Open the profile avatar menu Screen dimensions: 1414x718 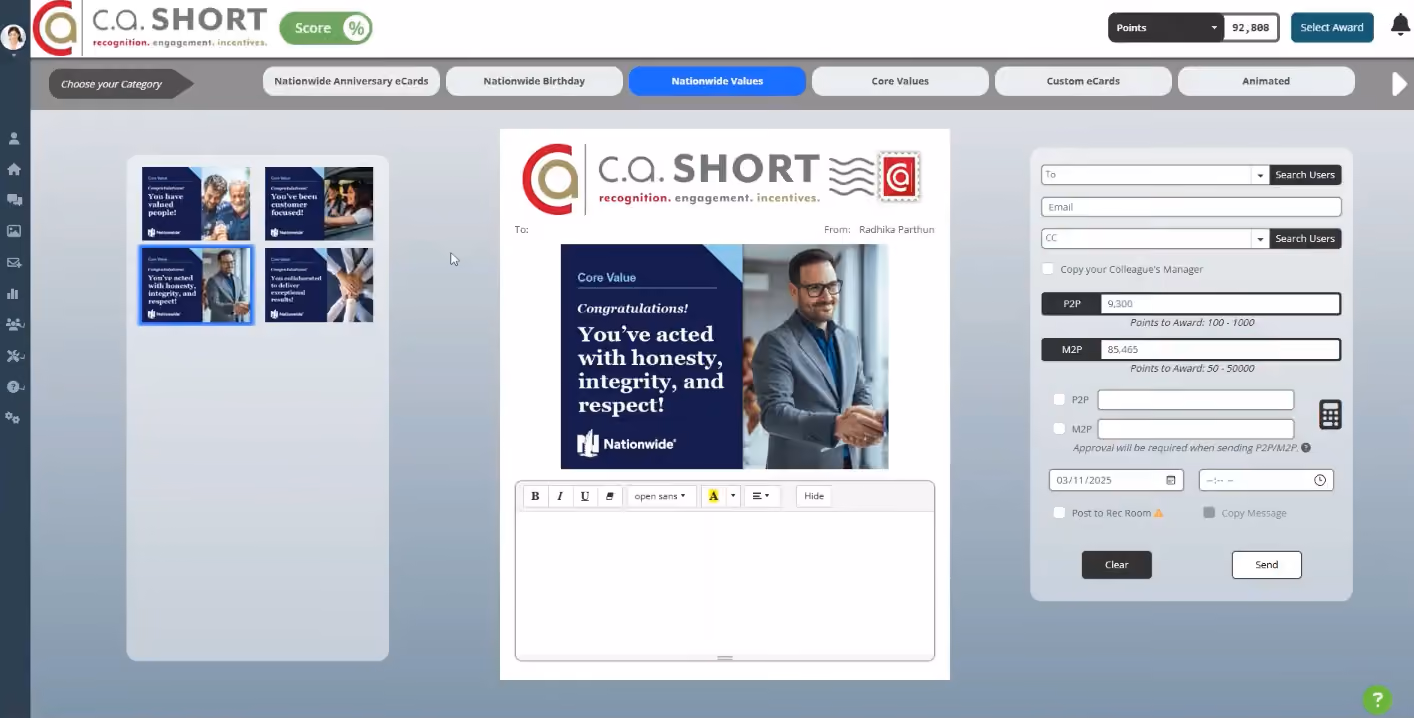14,37
